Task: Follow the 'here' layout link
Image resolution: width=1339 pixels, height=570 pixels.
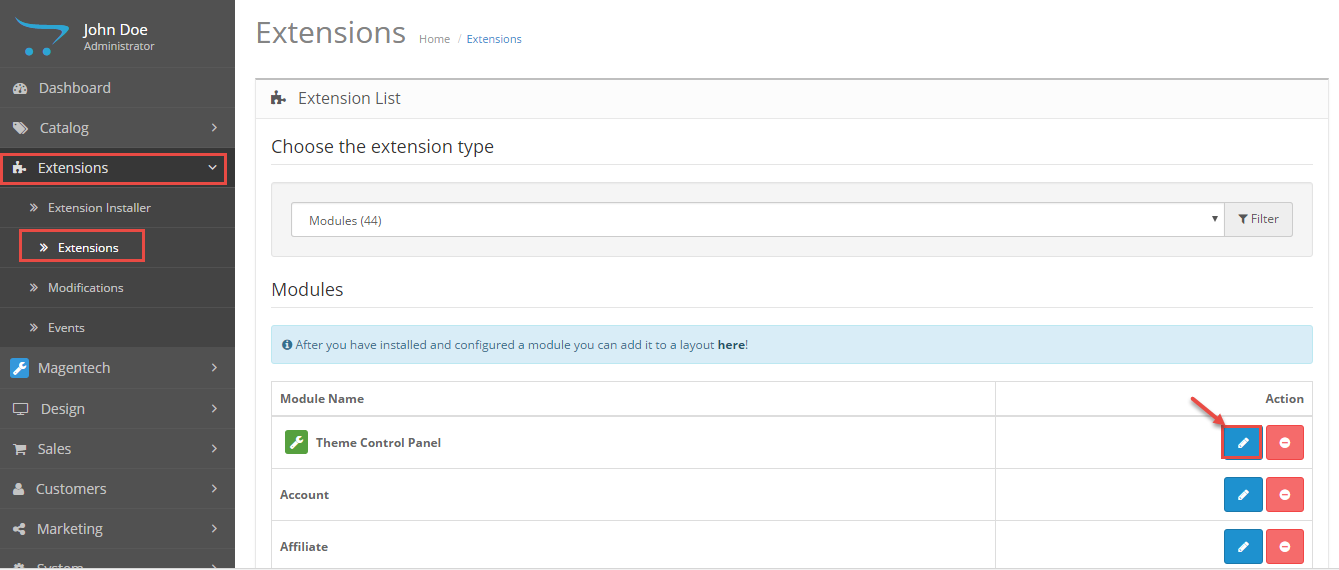Action: [x=730, y=345]
